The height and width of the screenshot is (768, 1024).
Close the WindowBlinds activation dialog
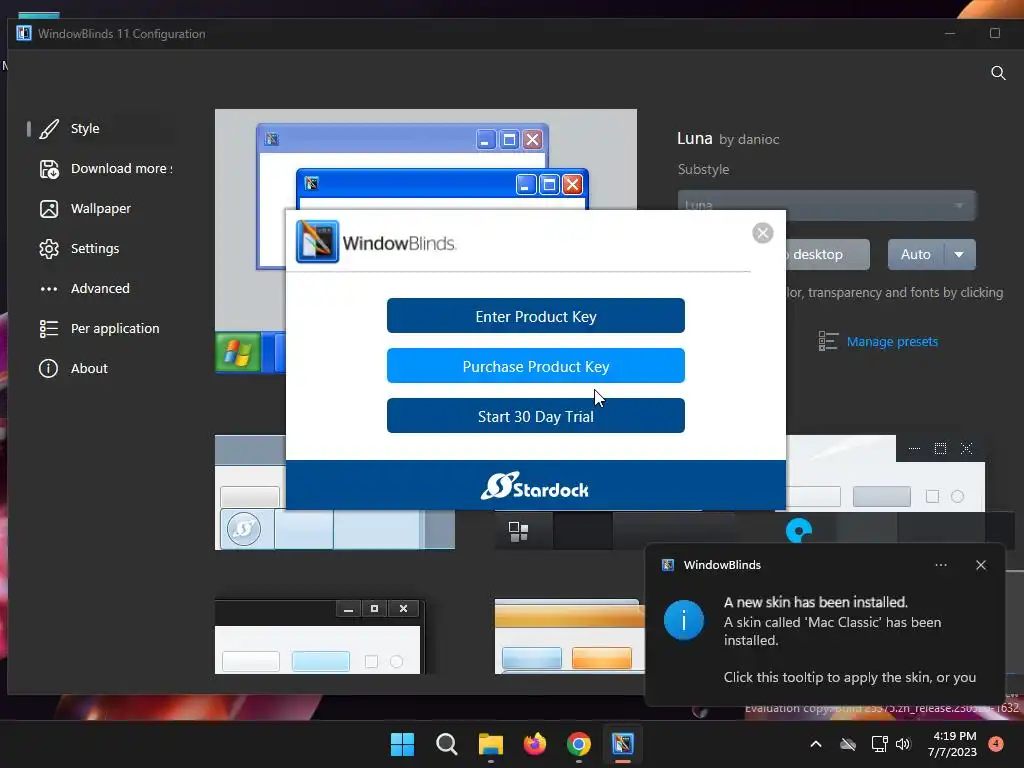pos(762,233)
